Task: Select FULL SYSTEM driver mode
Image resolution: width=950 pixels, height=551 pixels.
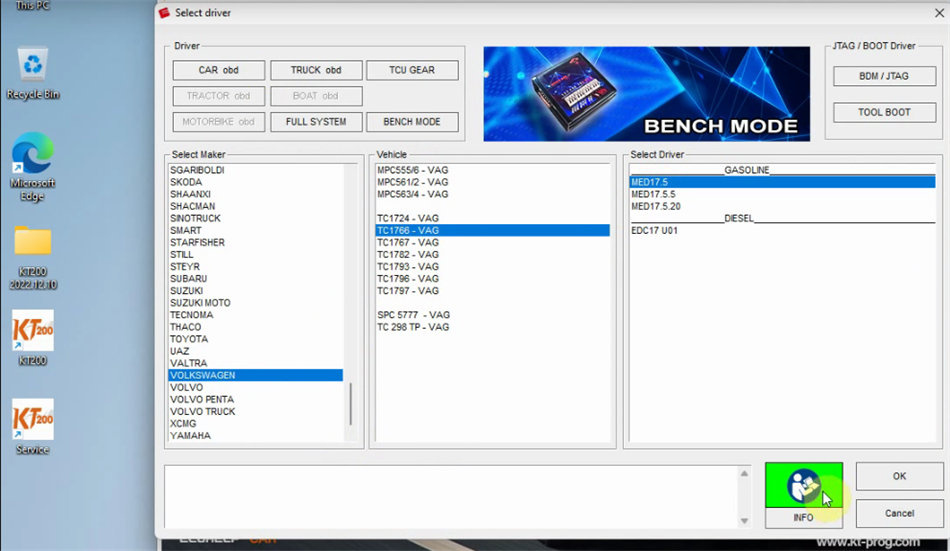Action: pyautogui.click(x=316, y=122)
